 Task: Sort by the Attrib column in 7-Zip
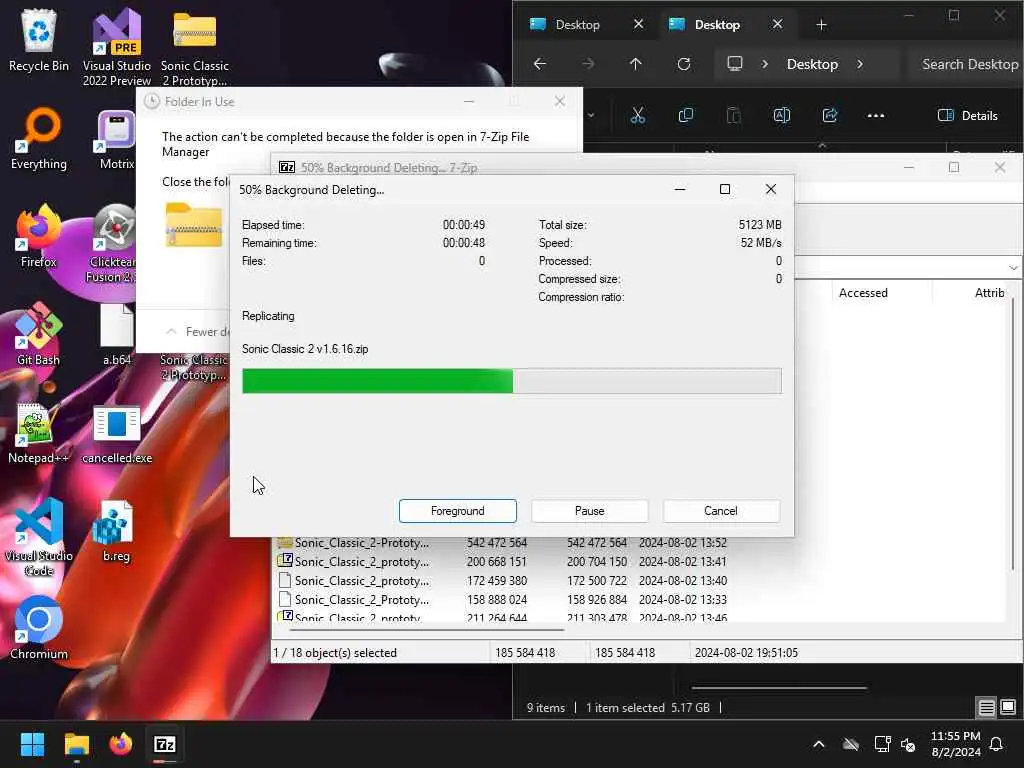(x=989, y=293)
